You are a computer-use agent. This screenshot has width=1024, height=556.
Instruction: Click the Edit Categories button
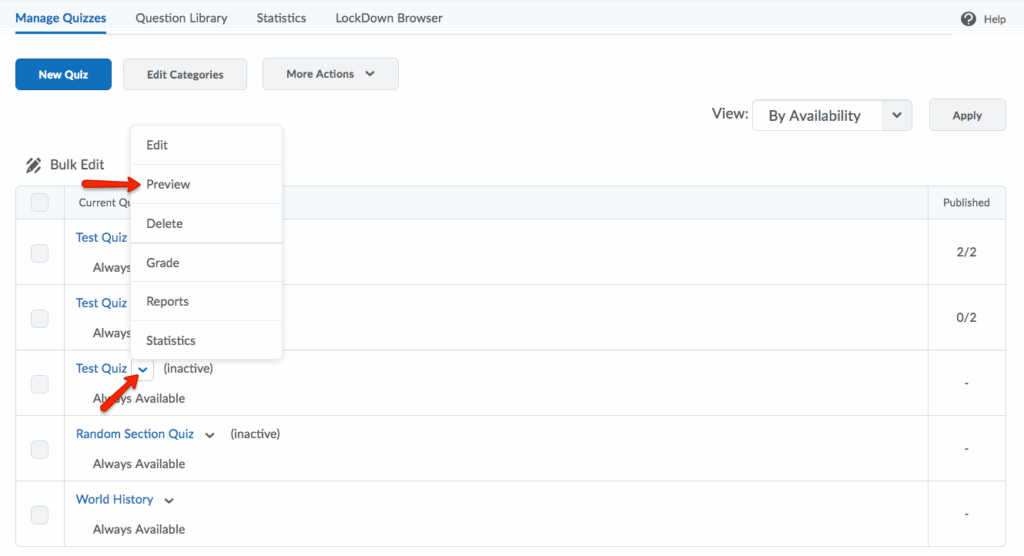click(185, 75)
